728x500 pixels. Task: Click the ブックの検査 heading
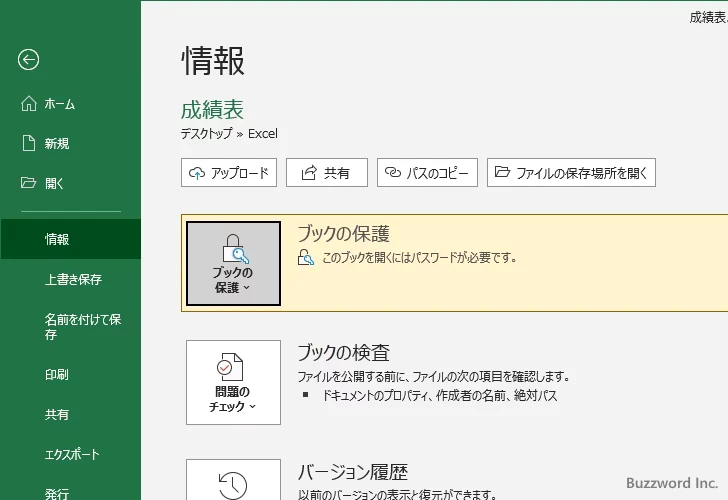pyautogui.click(x=344, y=353)
